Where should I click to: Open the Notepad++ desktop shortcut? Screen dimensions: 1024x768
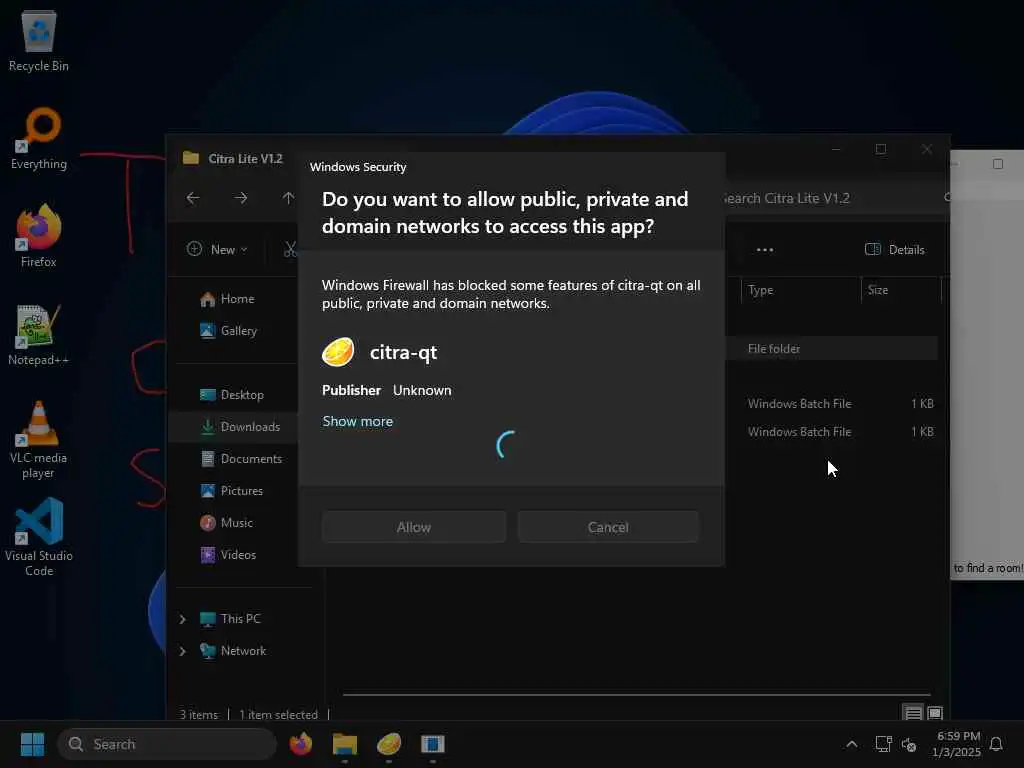pyautogui.click(x=39, y=334)
